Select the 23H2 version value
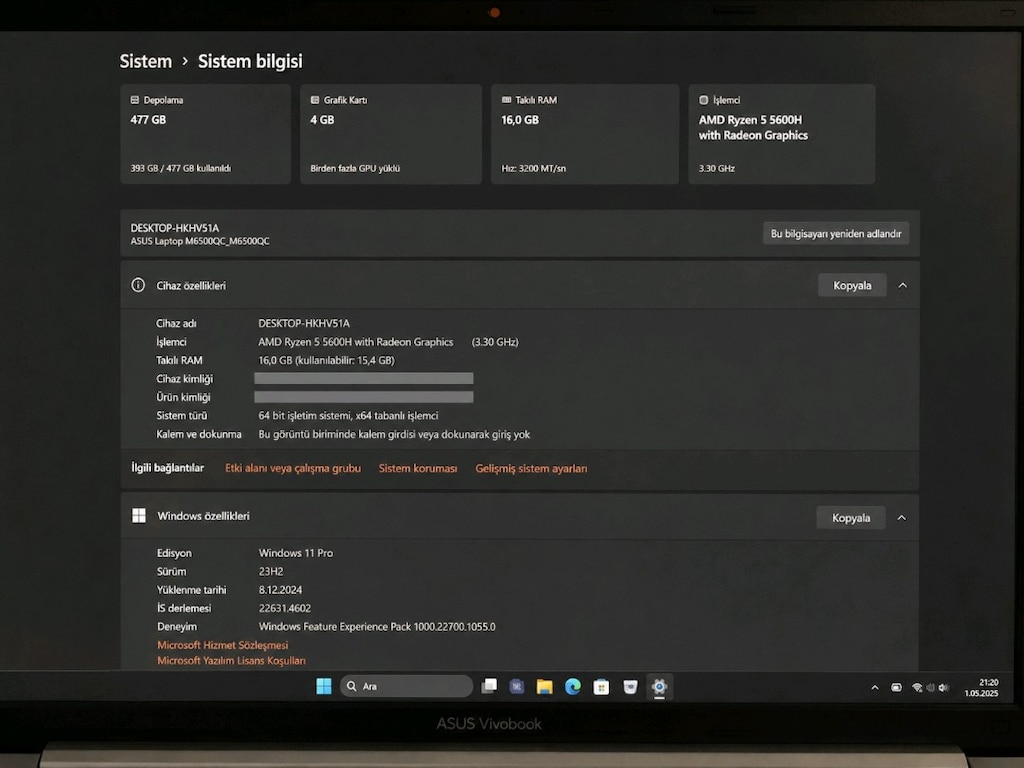 271,571
